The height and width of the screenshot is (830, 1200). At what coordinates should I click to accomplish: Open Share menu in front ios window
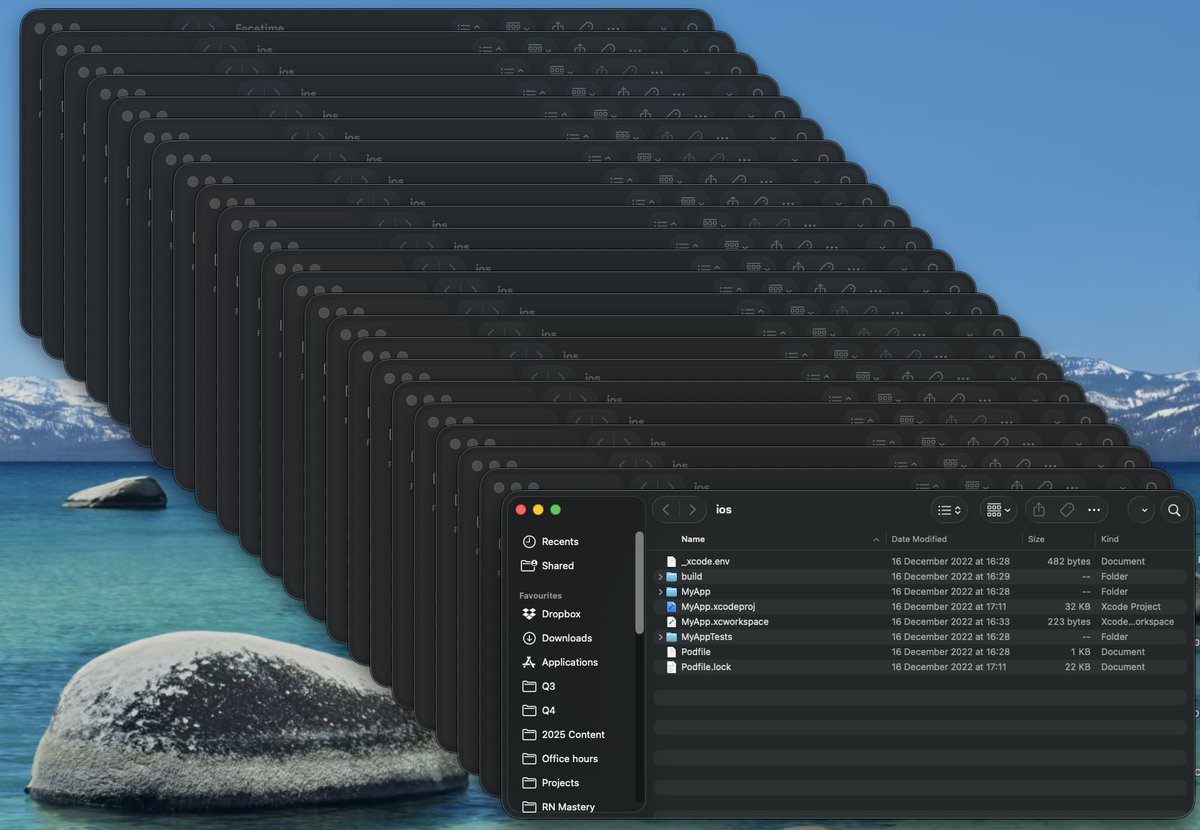tap(1039, 510)
